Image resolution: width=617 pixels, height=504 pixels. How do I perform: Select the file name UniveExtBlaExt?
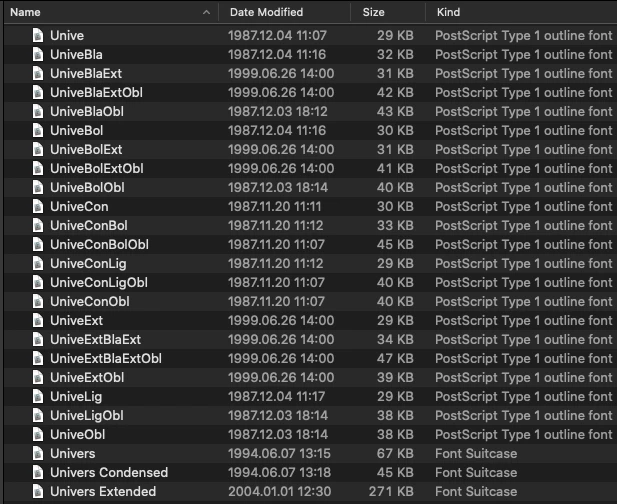pyautogui.click(x=96, y=340)
